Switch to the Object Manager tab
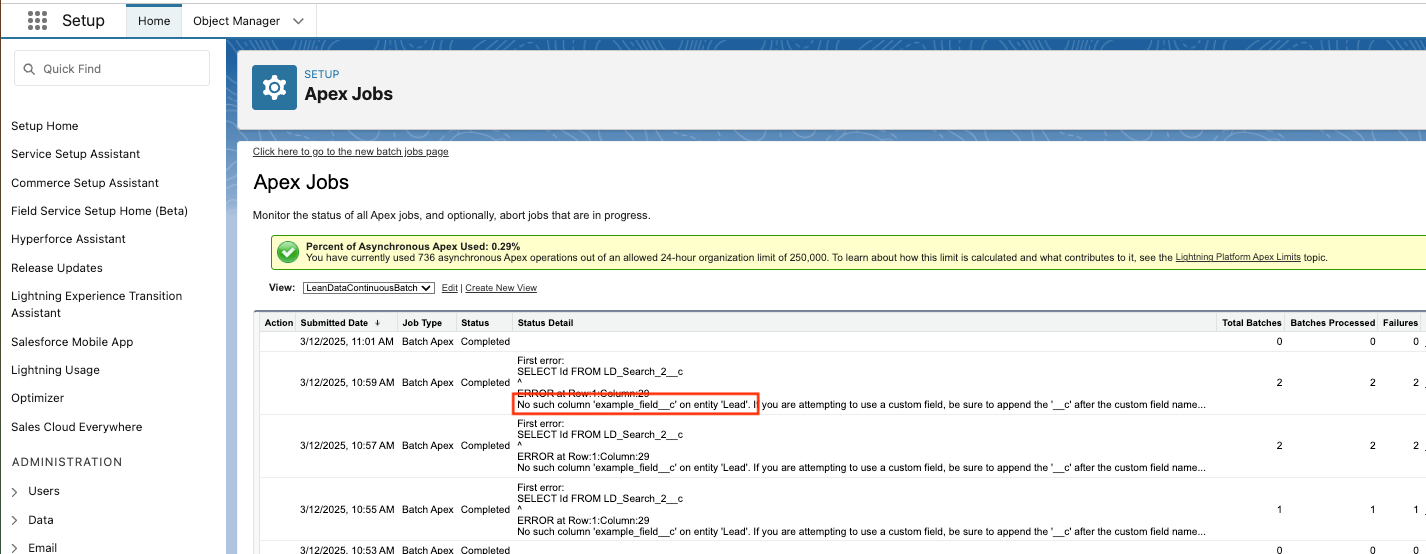The height and width of the screenshot is (554, 1426). (x=236, y=21)
